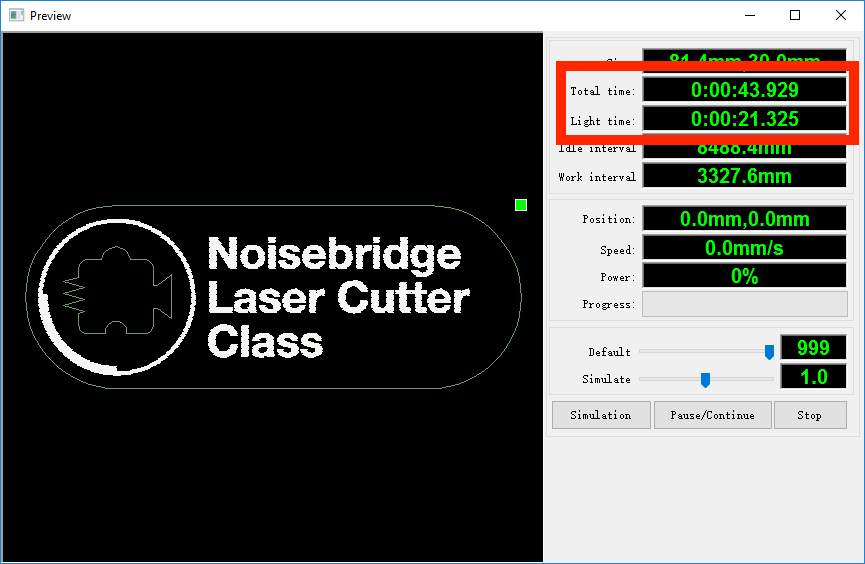The image size is (865, 564).
Task: Click the Simulation button
Action: pos(600,415)
